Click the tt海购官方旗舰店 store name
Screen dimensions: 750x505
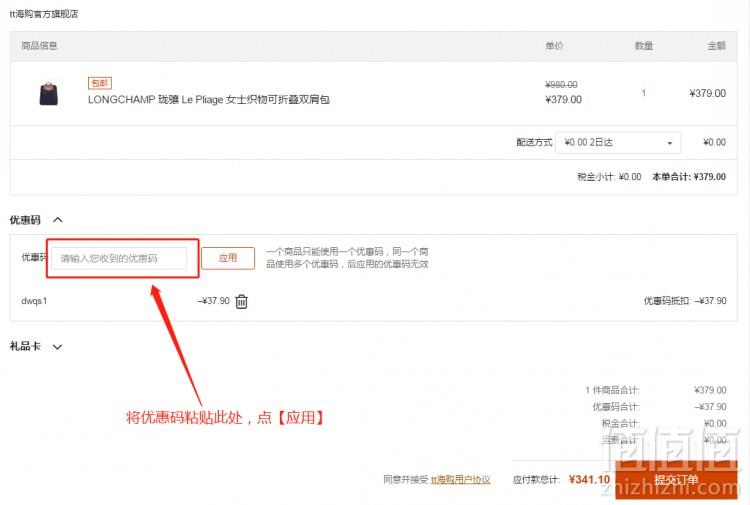[x=44, y=14]
